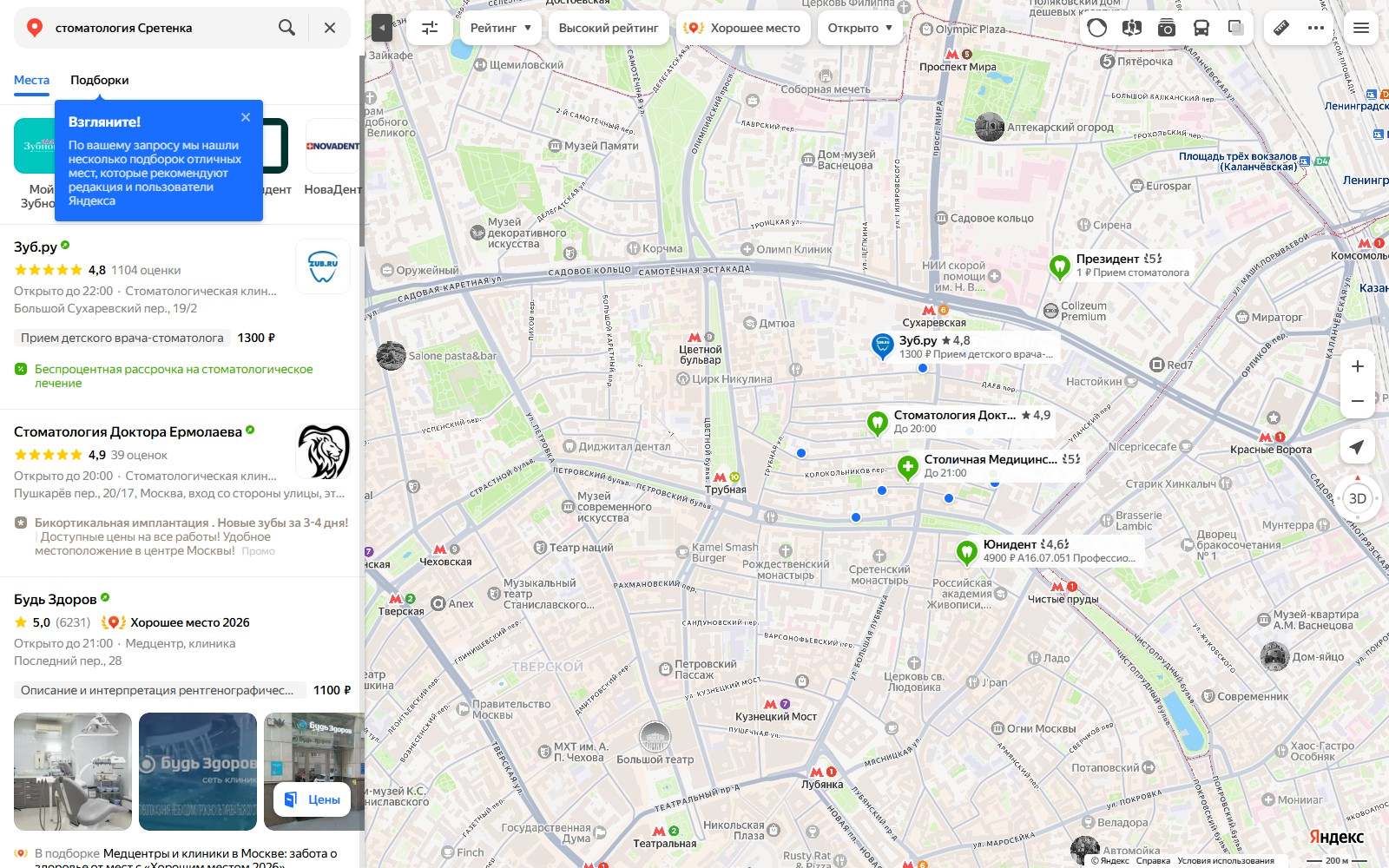Click the Цветной бульвар metro icon
Viewport: 1389px width, 868px height.
(x=694, y=337)
